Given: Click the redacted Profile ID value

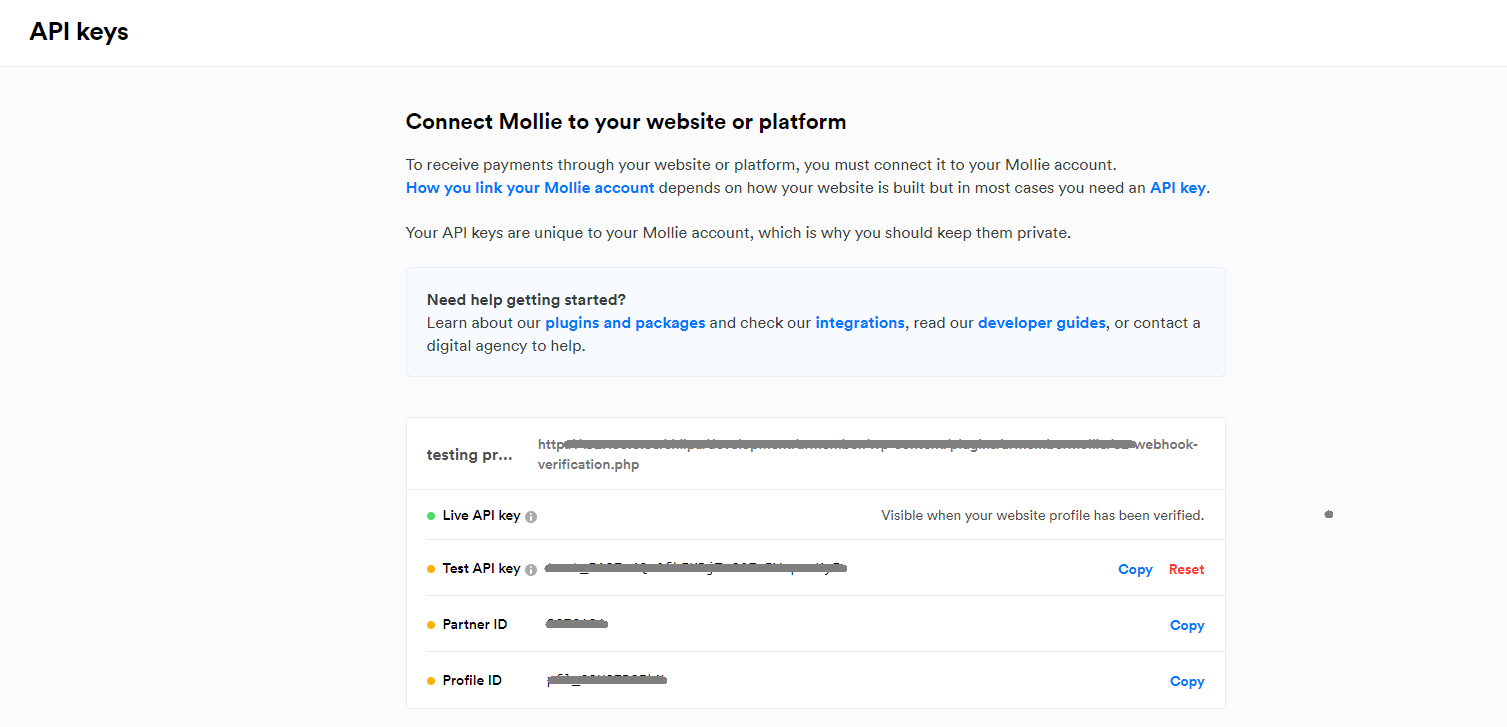Looking at the screenshot, I should [x=607, y=680].
